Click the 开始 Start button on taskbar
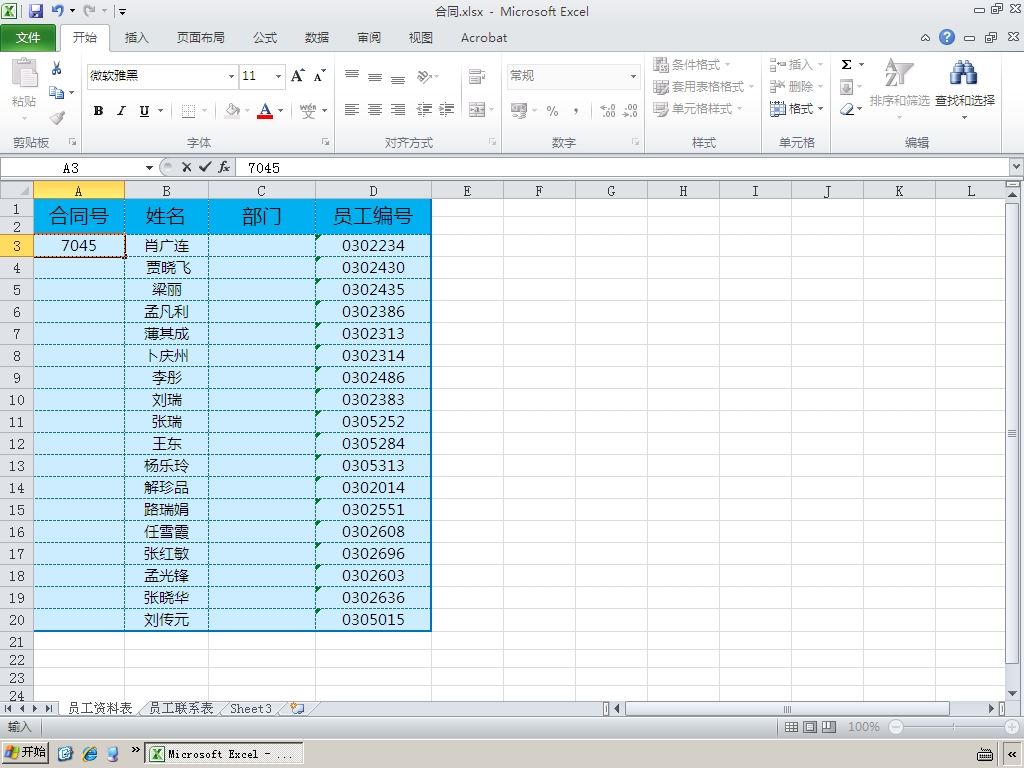 pos(25,752)
